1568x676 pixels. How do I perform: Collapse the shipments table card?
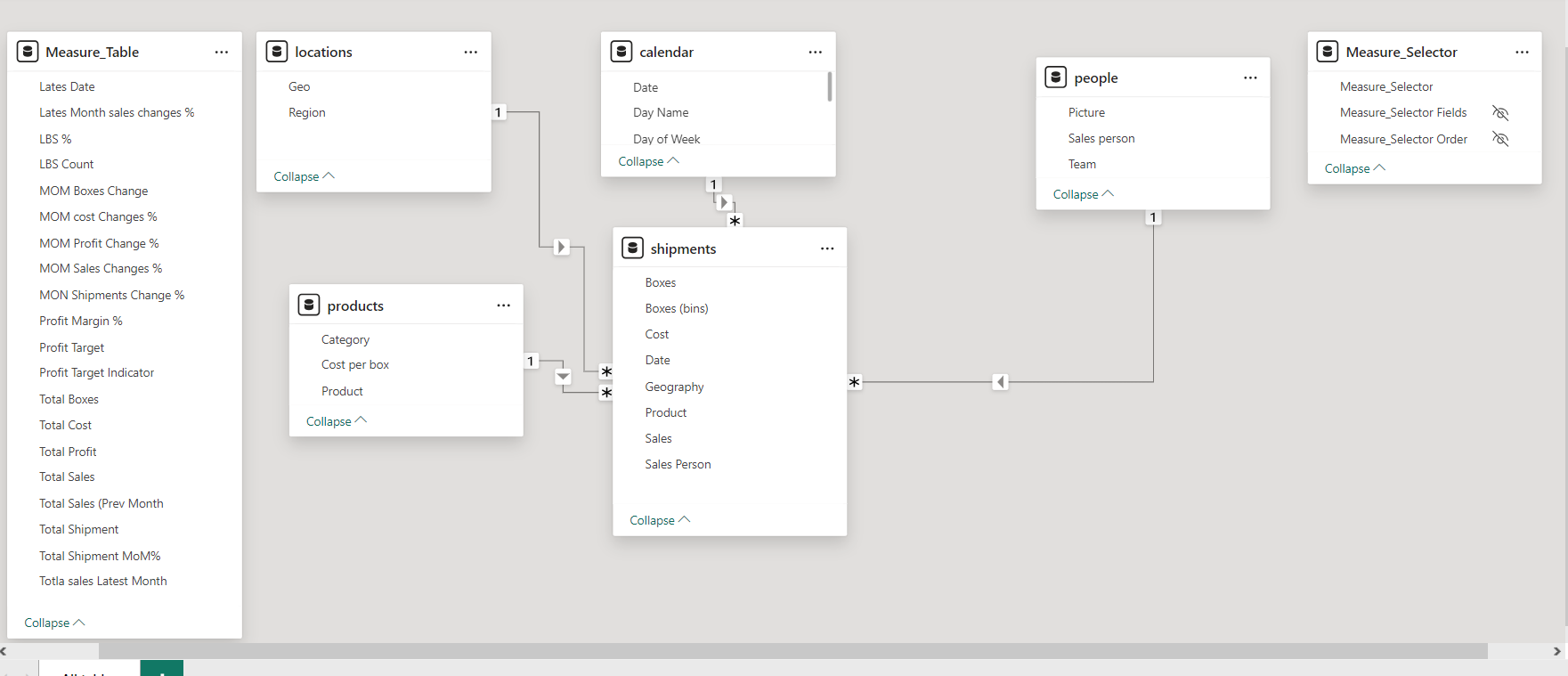click(659, 520)
